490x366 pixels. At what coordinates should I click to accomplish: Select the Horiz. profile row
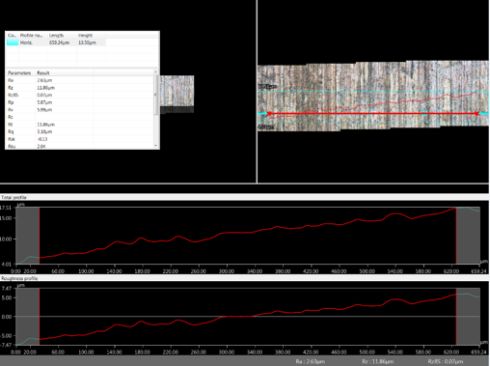pyautogui.click(x=56, y=42)
